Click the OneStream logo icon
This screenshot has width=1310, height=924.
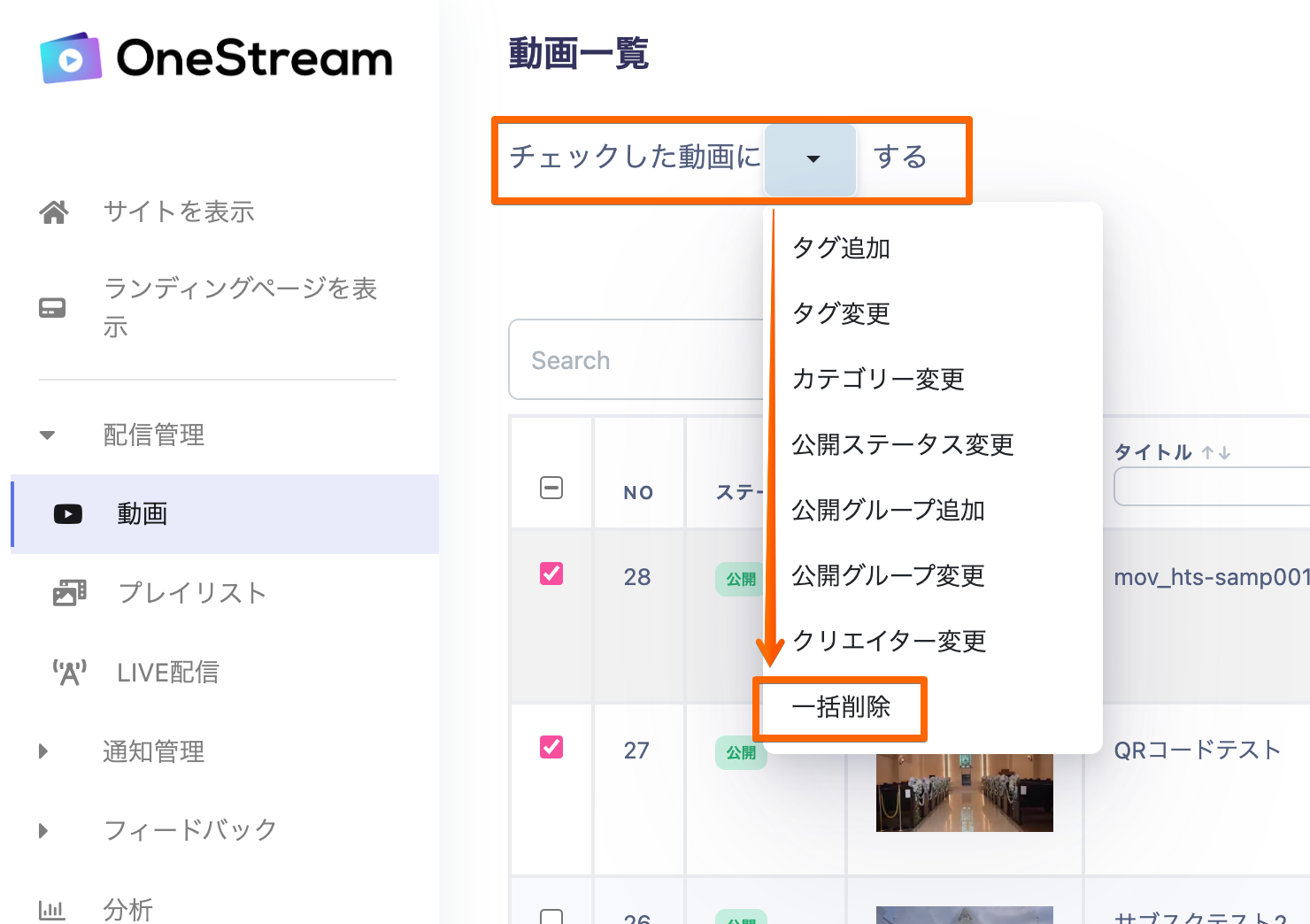pos(71,58)
